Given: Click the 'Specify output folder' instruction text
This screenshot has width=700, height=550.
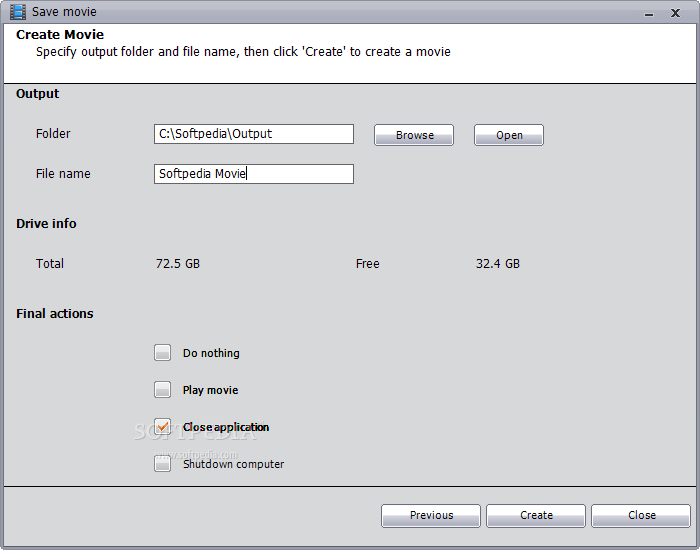Looking at the screenshot, I should [x=243, y=52].
